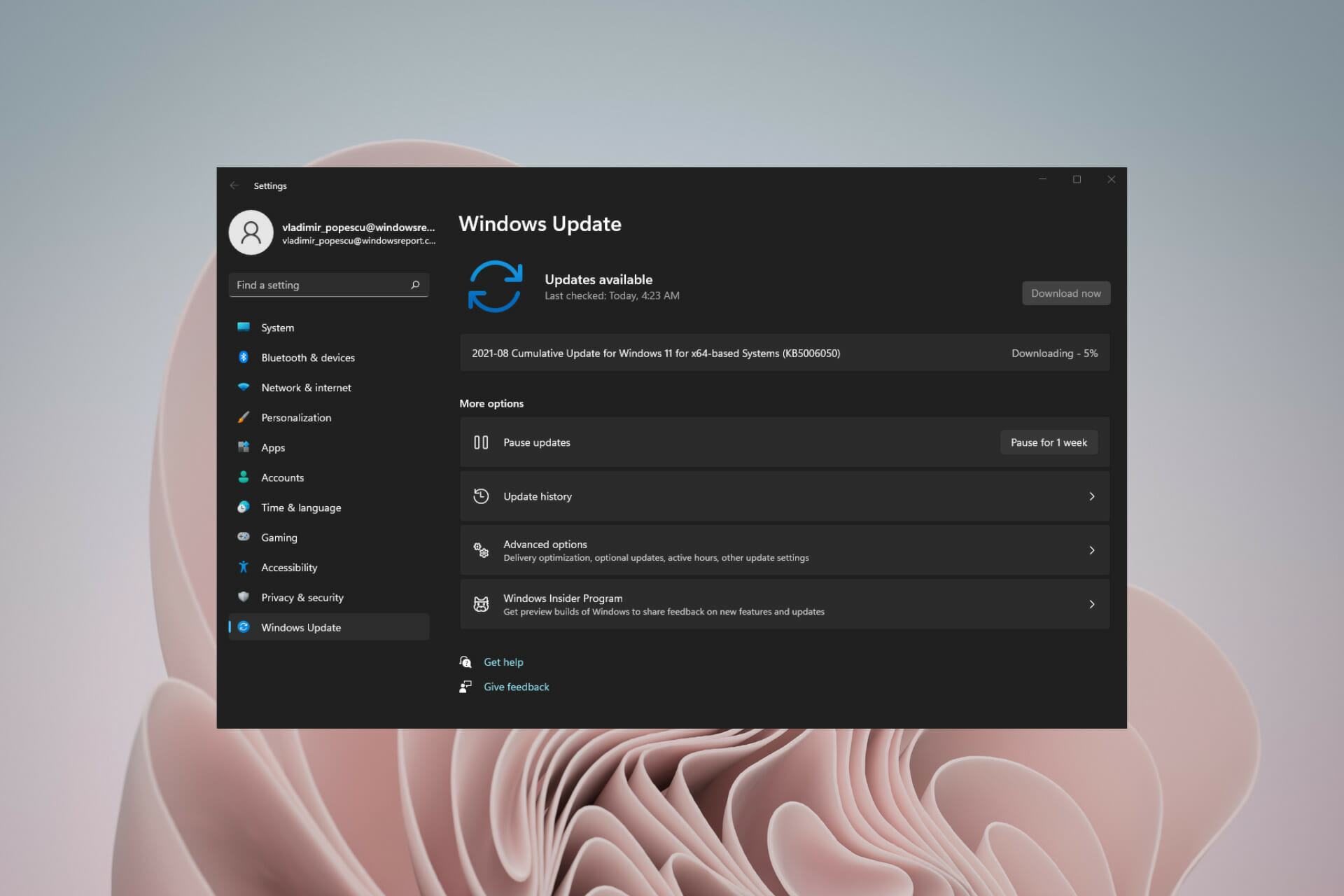This screenshot has width=1344, height=896.
Task: Open Apps settings
Action: tap(329, 447)
